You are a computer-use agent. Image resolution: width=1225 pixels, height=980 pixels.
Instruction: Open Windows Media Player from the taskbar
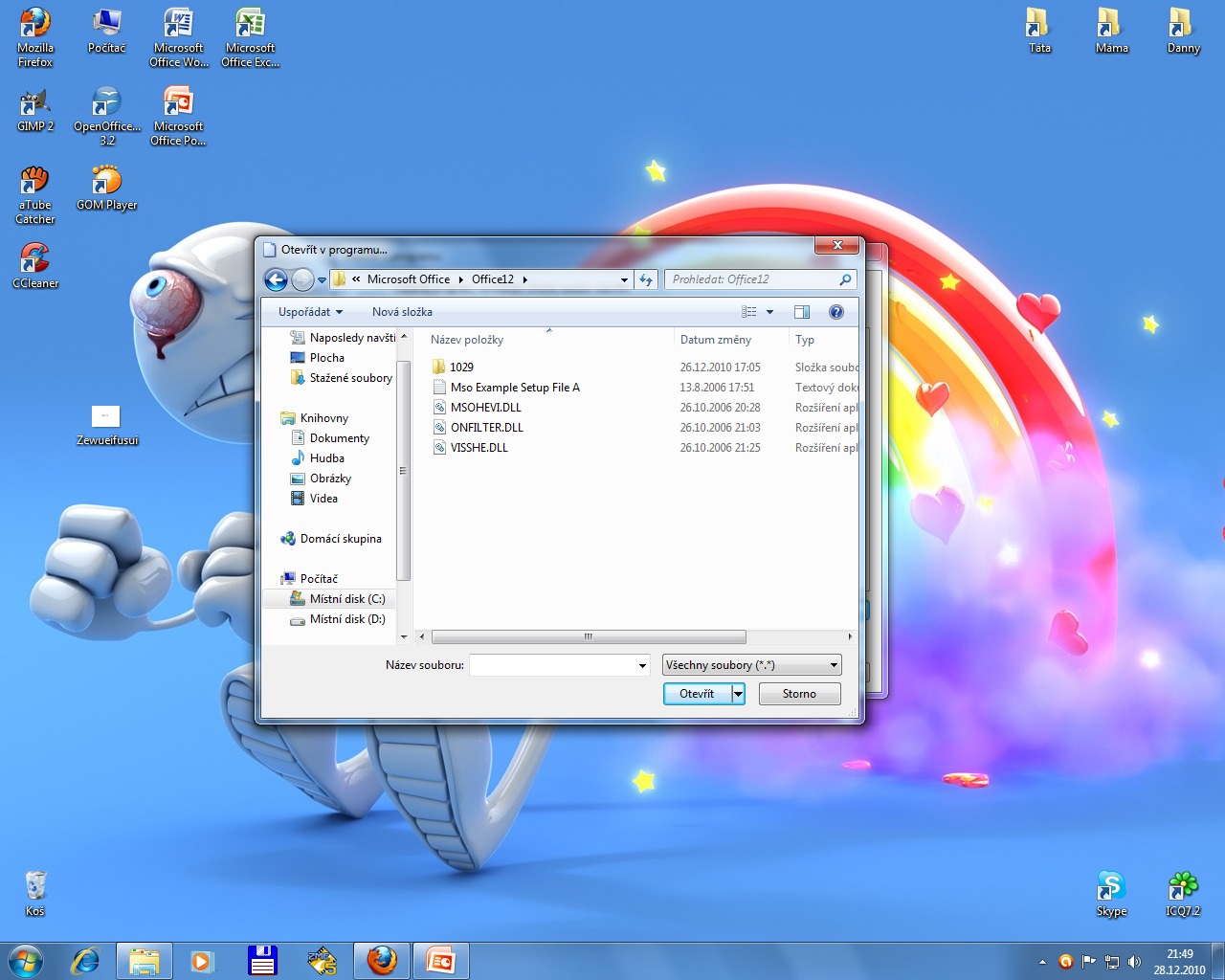202,960
